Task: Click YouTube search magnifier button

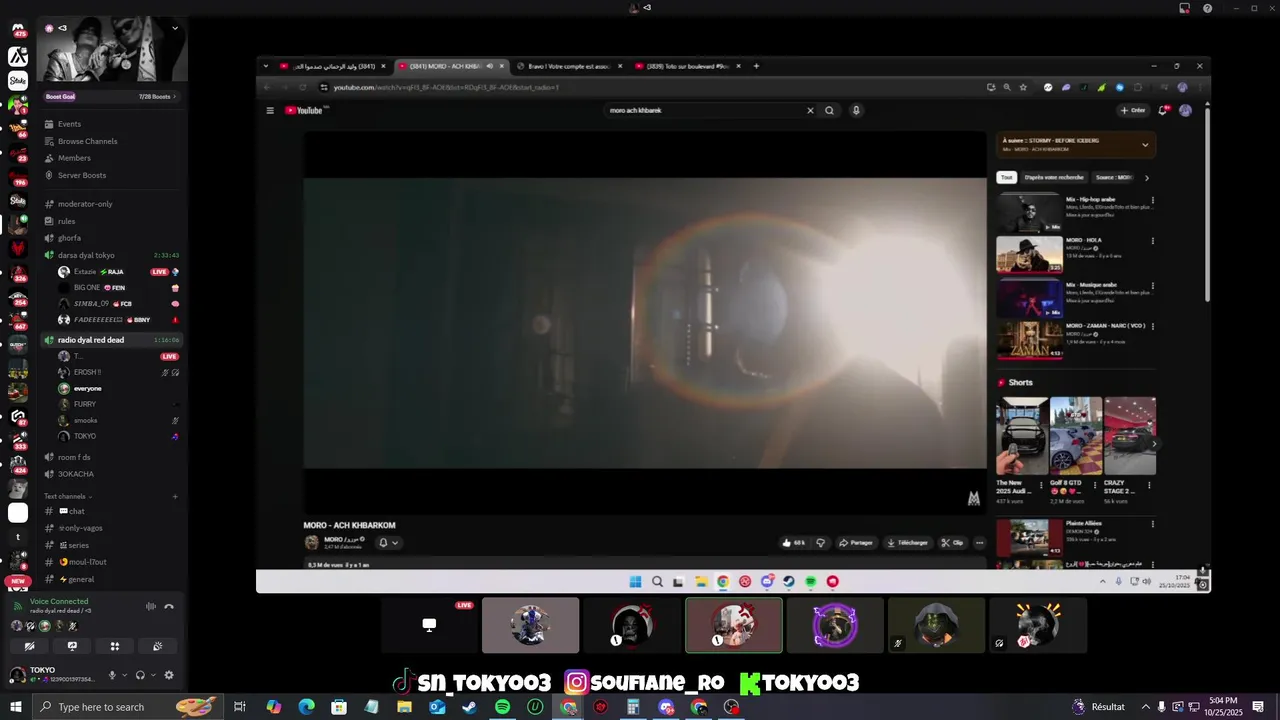Action: (x=829, y=110)
